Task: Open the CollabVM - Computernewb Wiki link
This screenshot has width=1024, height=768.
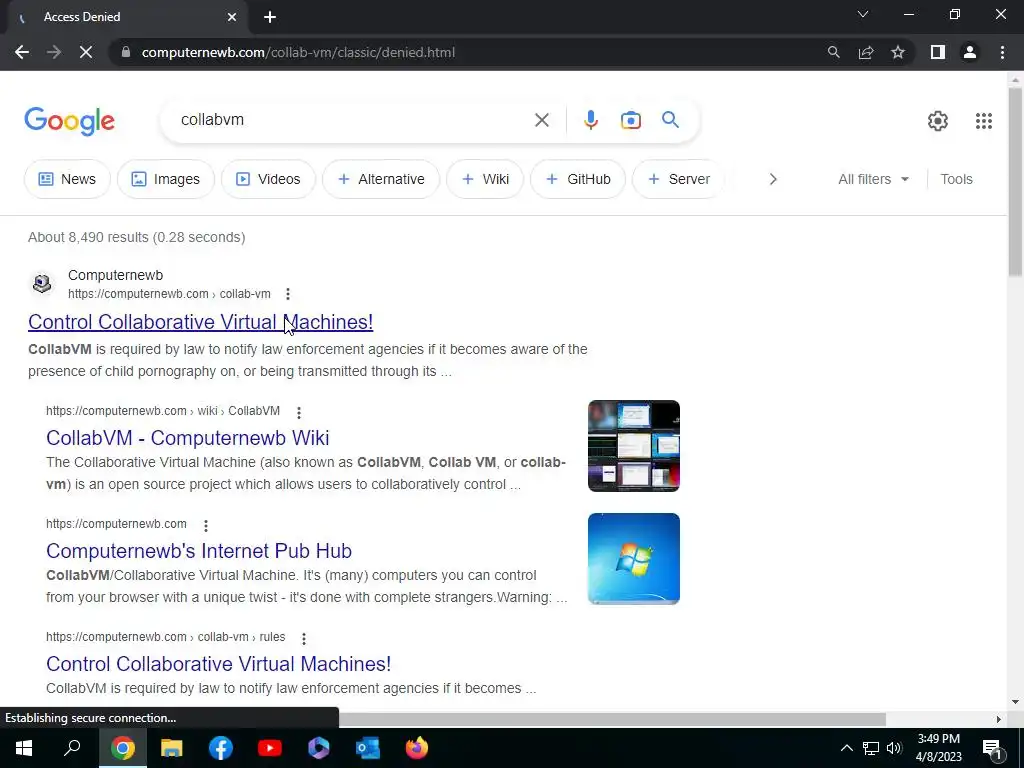Action: pos(187,438)
